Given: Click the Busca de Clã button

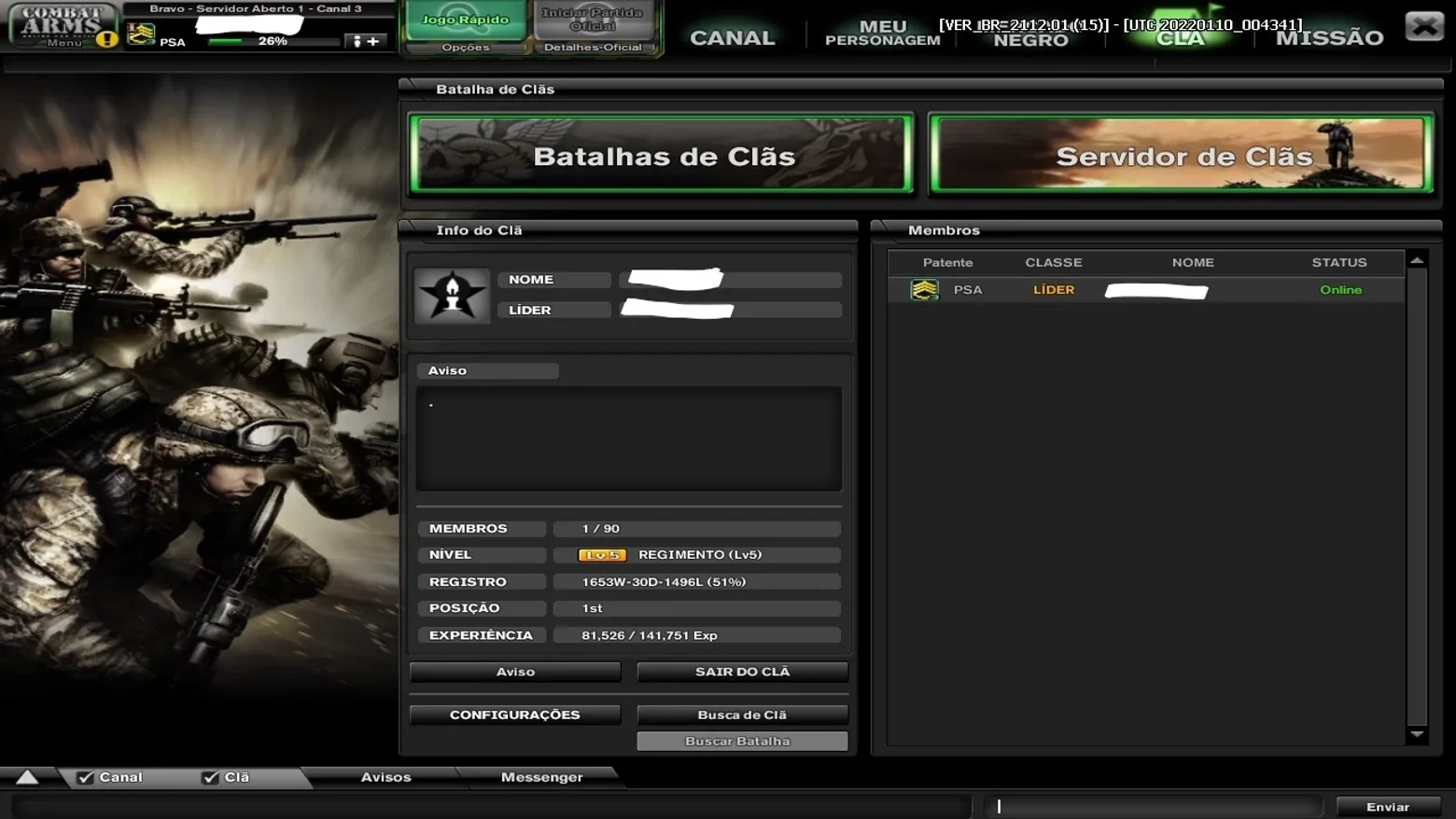Looking at the screenshot, I should tap(742, 715).
